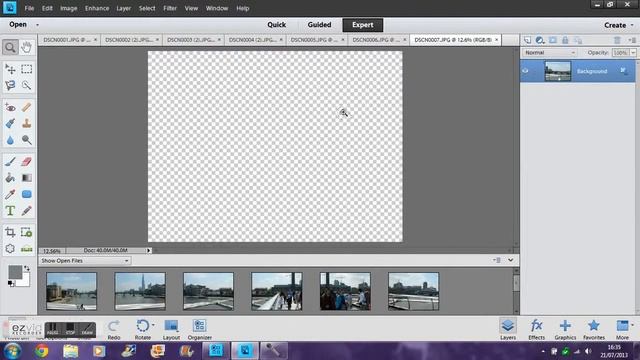This screenshot has height=360, width=640.
Task: Select the Hand tool
Action: pyautogui.click(x=27, y=47)
